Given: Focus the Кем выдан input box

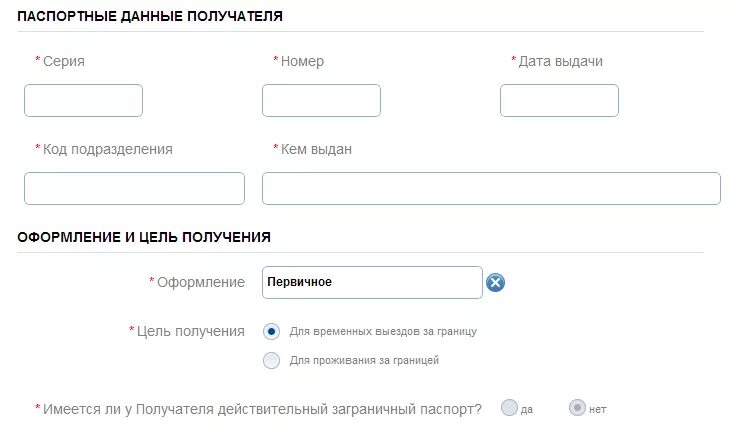Looking at the screenshot, I should (x=491, y=188).
